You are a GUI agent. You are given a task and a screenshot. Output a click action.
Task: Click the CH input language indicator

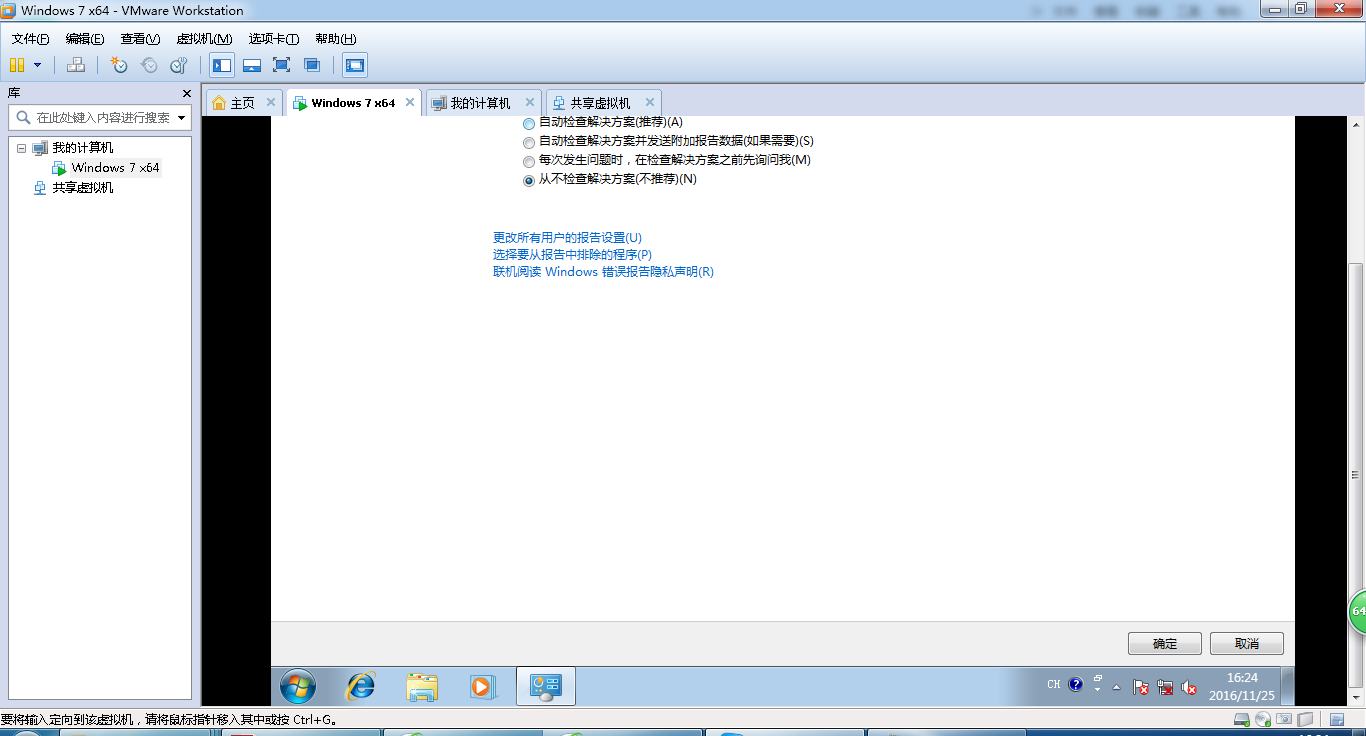(1054, 685)
